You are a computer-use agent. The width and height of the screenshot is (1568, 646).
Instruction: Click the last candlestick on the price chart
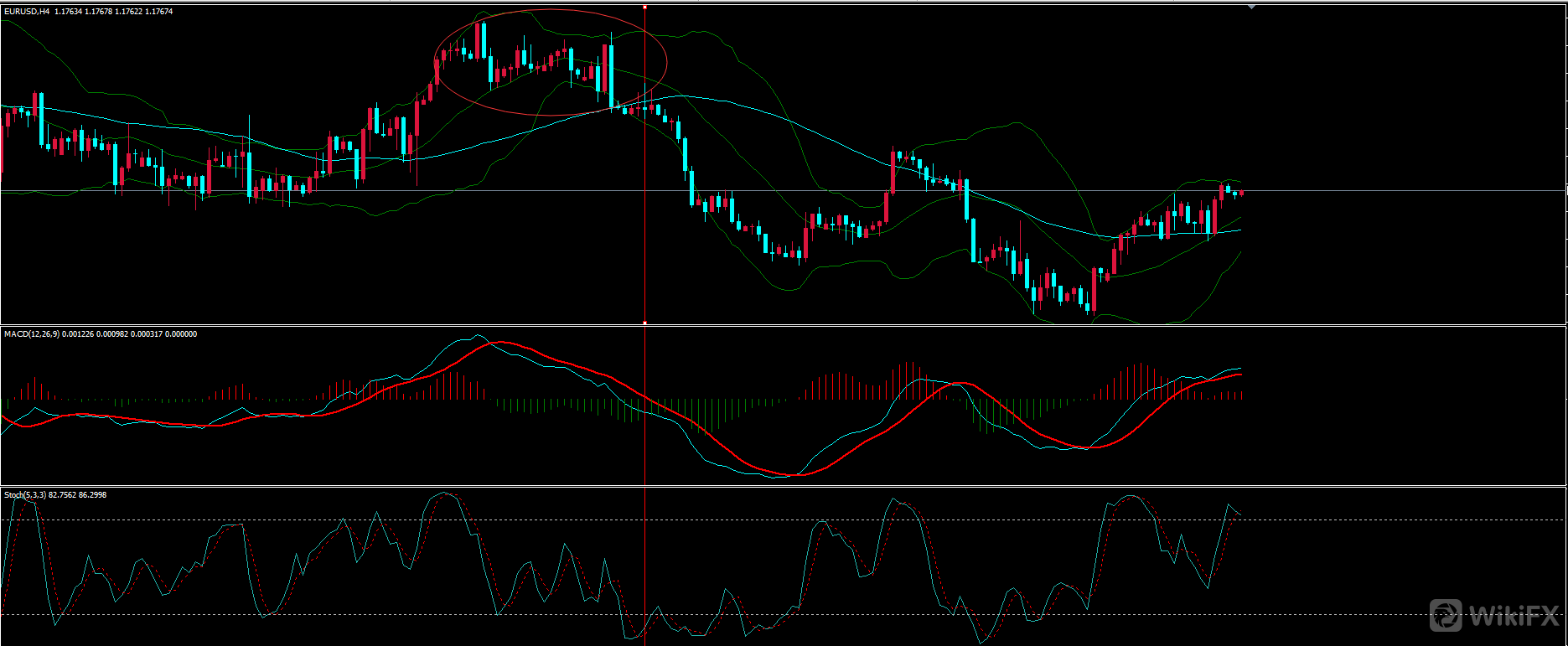[1241, 194]
